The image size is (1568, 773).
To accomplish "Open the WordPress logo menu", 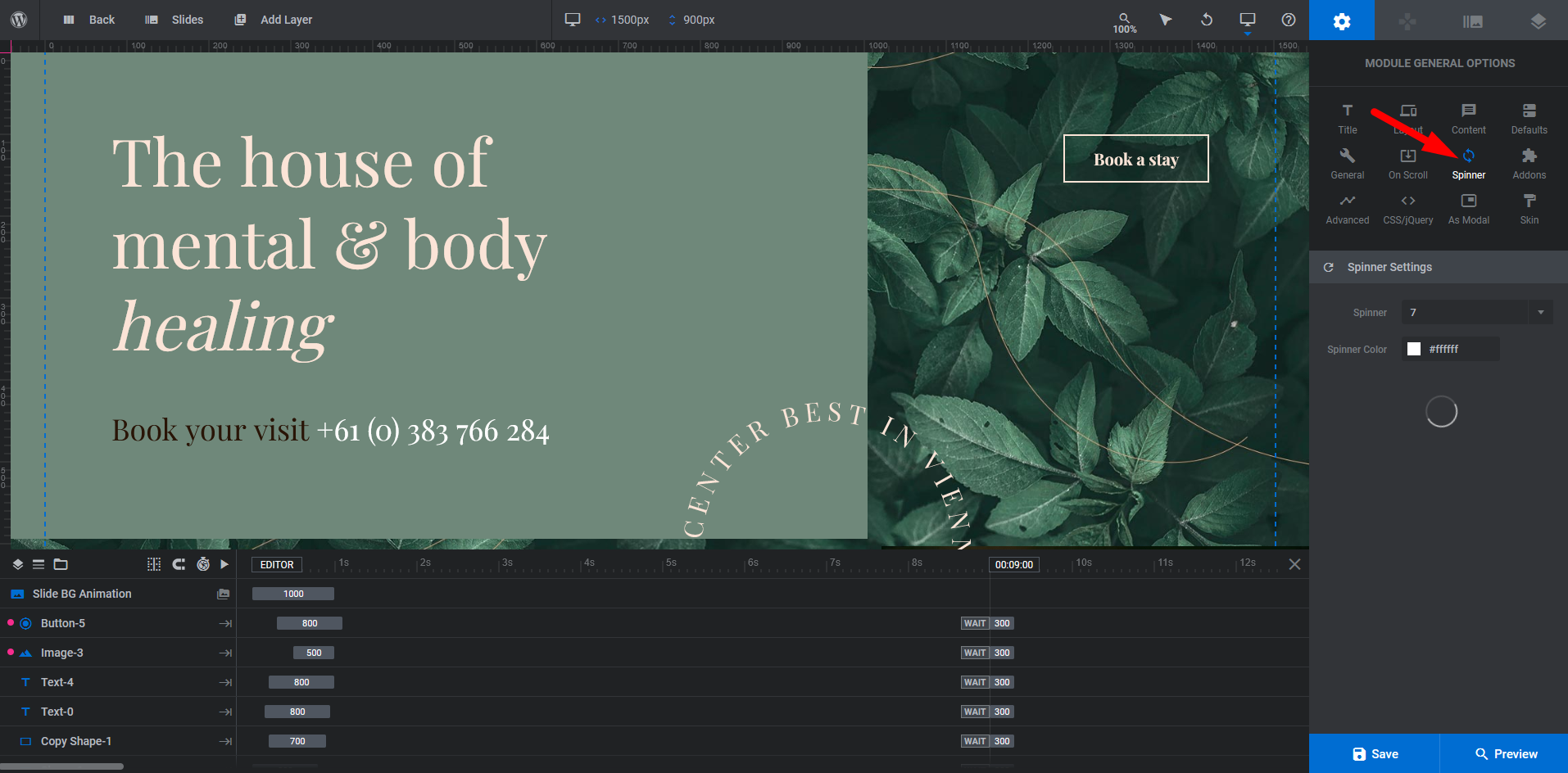I will 19,20.
